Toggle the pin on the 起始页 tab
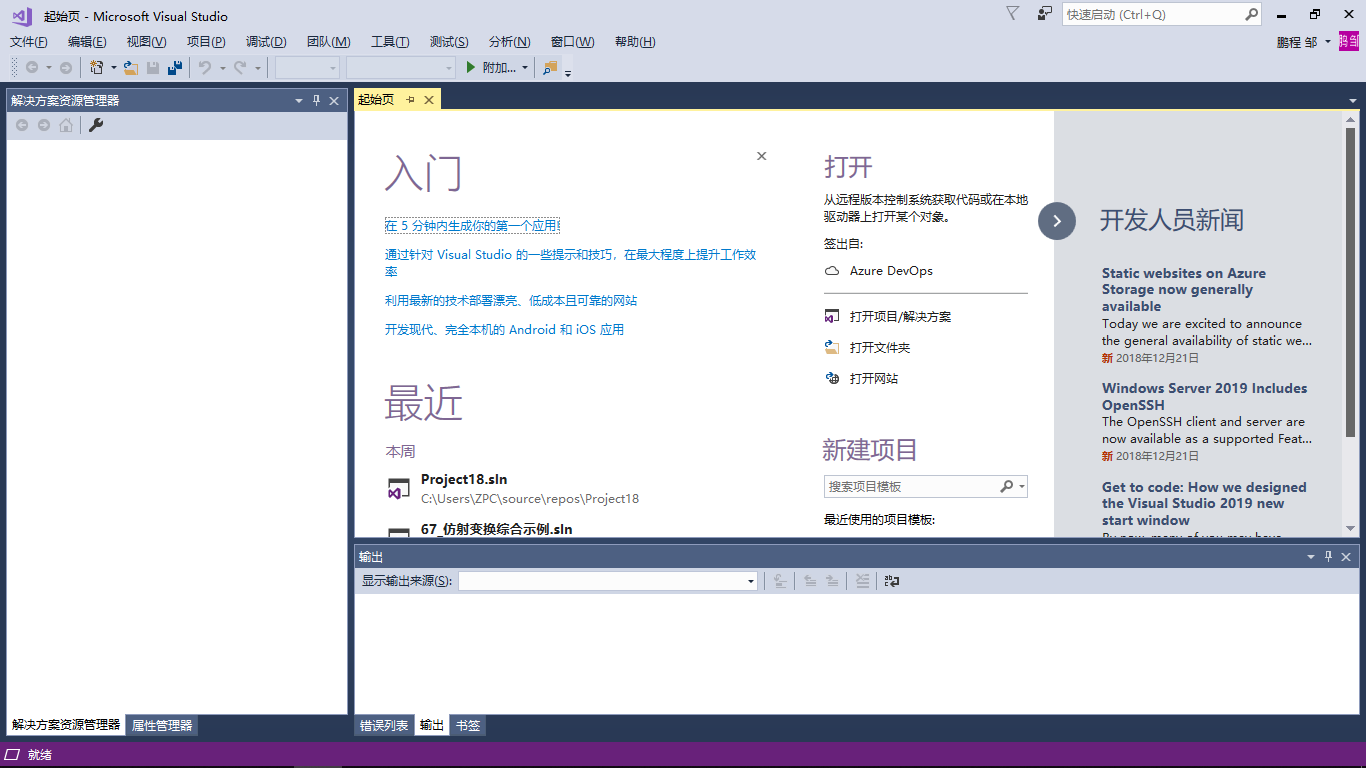 (412, 99)
